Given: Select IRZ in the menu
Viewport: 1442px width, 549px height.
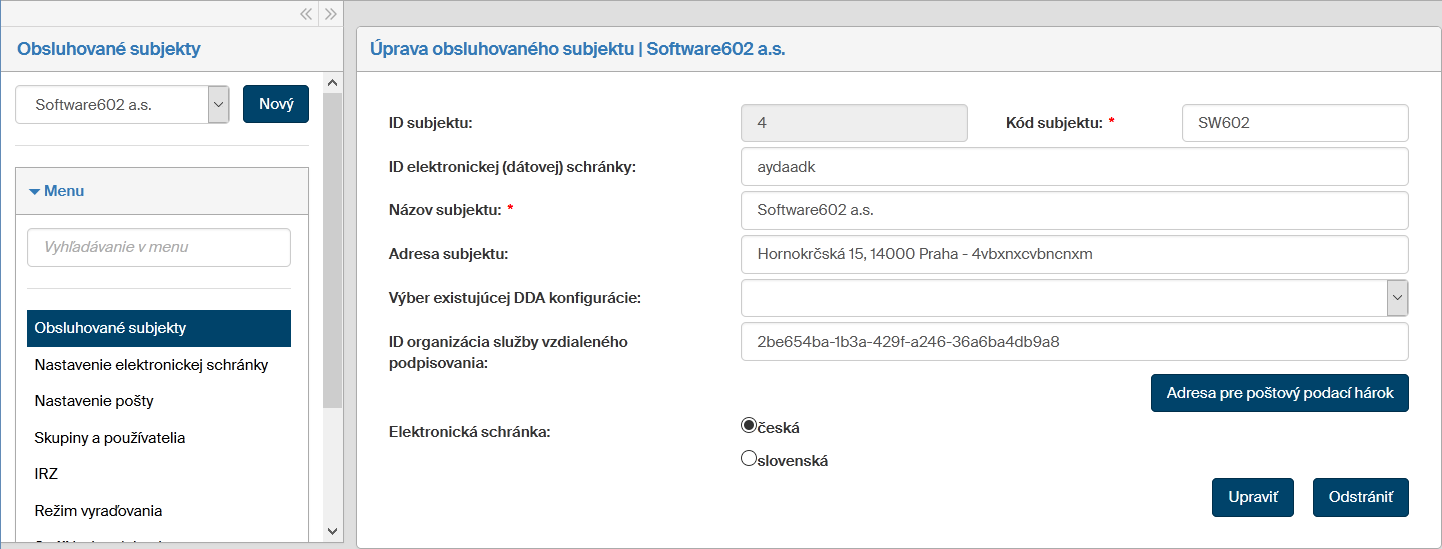Looking at the screenshot, I should coord(47,474).
